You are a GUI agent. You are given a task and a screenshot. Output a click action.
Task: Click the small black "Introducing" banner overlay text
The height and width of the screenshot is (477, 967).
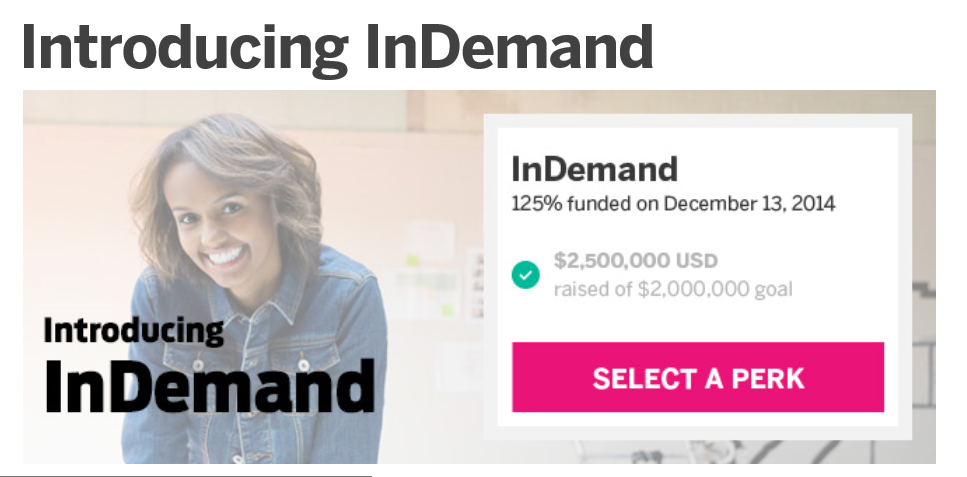click(133, 330)
